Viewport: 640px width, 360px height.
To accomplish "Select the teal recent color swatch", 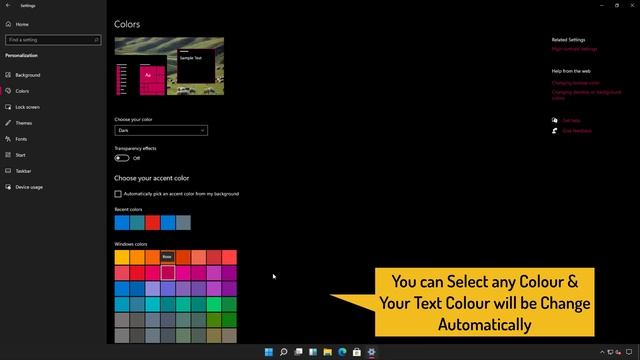I will [137, 223].
